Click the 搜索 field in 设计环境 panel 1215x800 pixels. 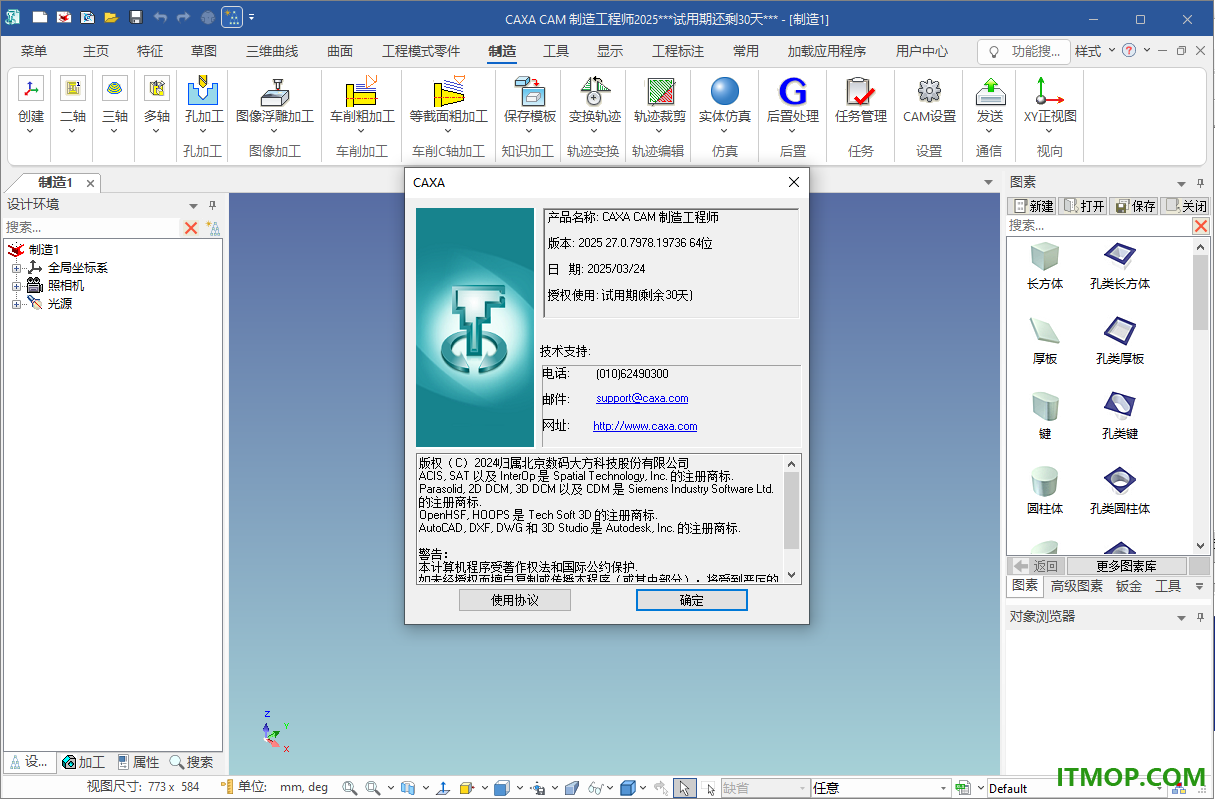92,228
